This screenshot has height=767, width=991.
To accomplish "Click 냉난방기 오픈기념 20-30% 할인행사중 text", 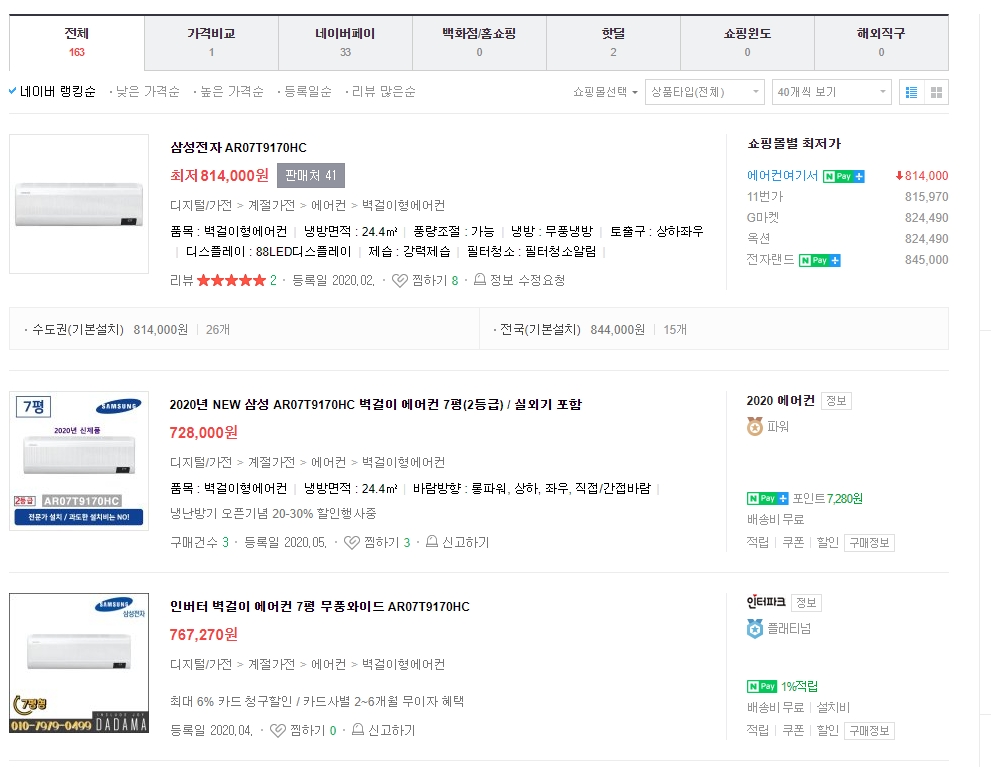I will [x=273, y=514].
